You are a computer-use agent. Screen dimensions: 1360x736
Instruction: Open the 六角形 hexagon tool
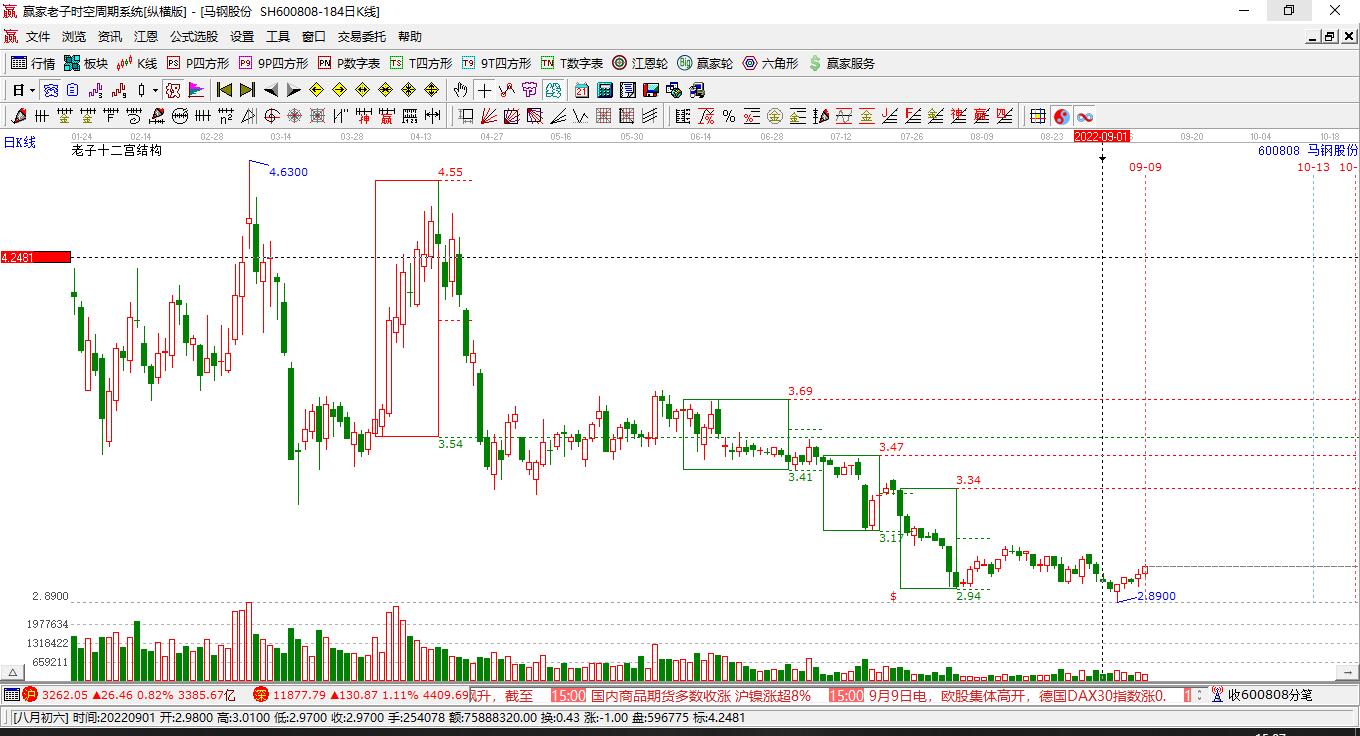tap(770, 63)
